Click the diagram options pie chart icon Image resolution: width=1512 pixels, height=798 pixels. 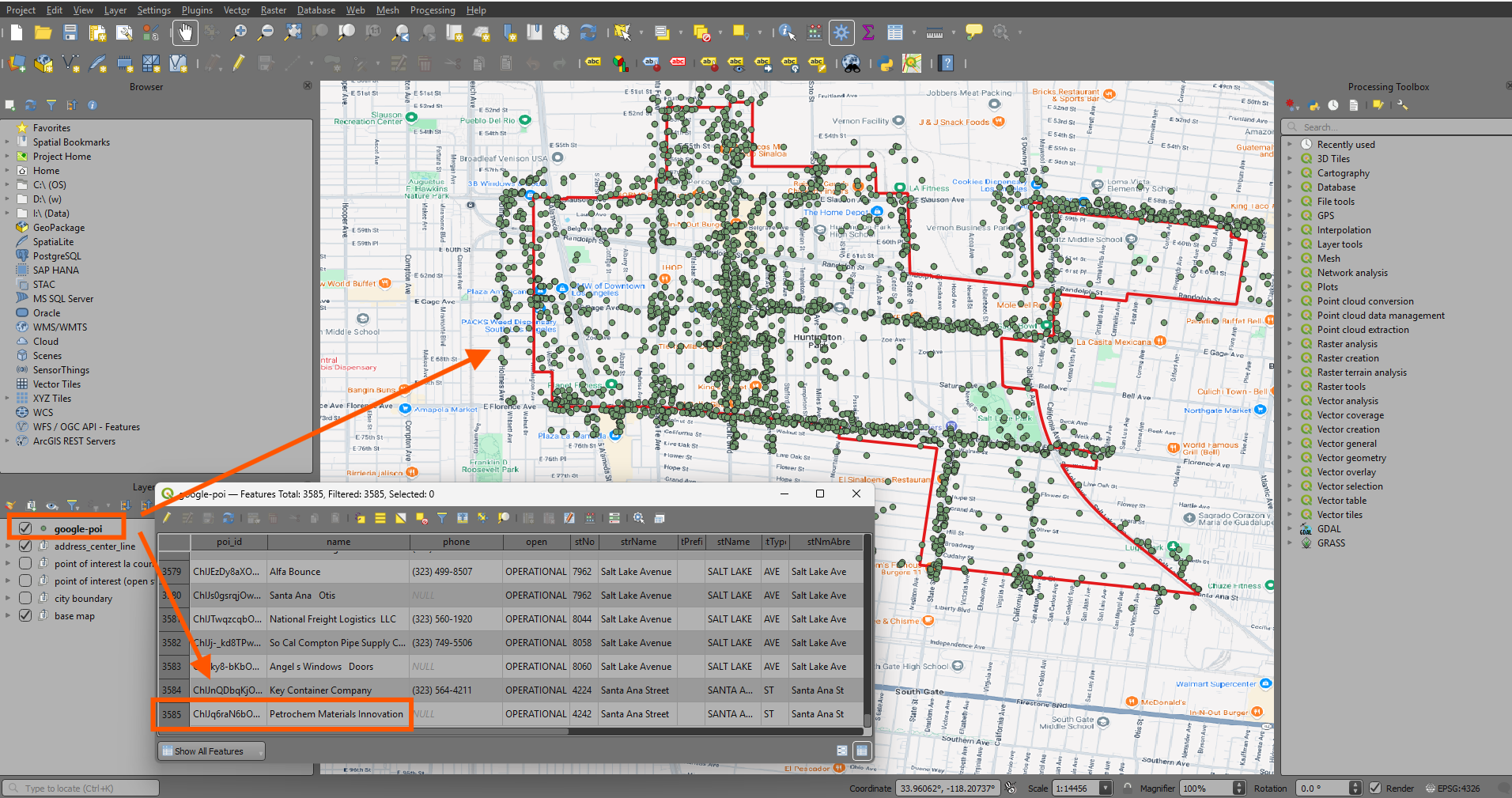click(621, 63)
